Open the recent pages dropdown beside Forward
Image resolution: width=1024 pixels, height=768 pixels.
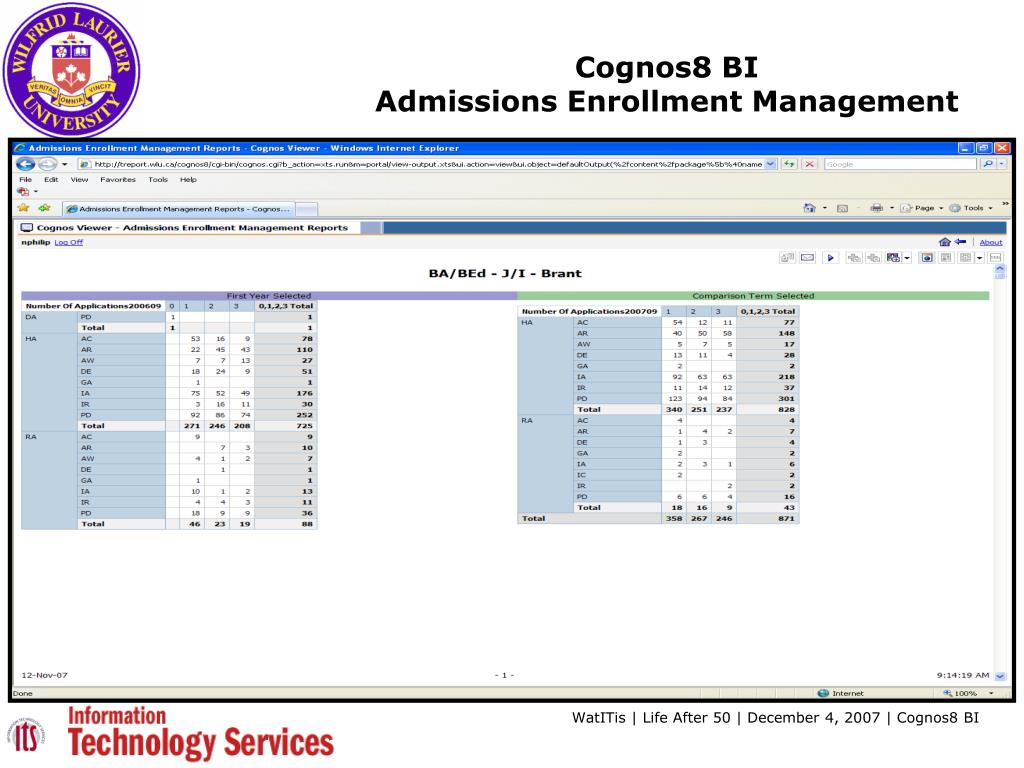tap(65, 165)
